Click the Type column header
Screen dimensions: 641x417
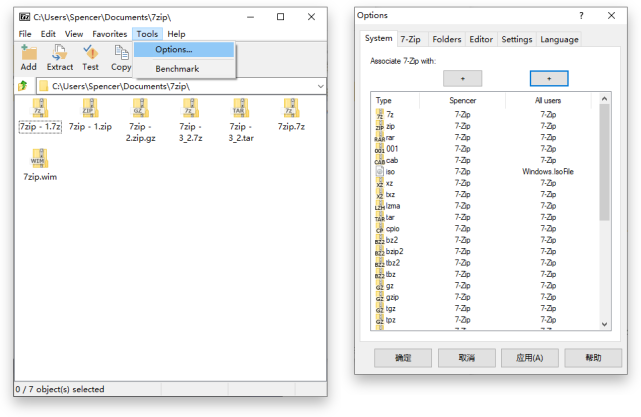tap(396, 101)
